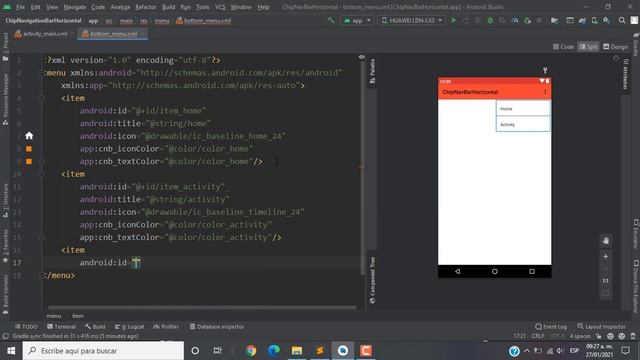Open the Layout Inspector
The width and height of the screenshot is (640, 360).
coord(602,327)
